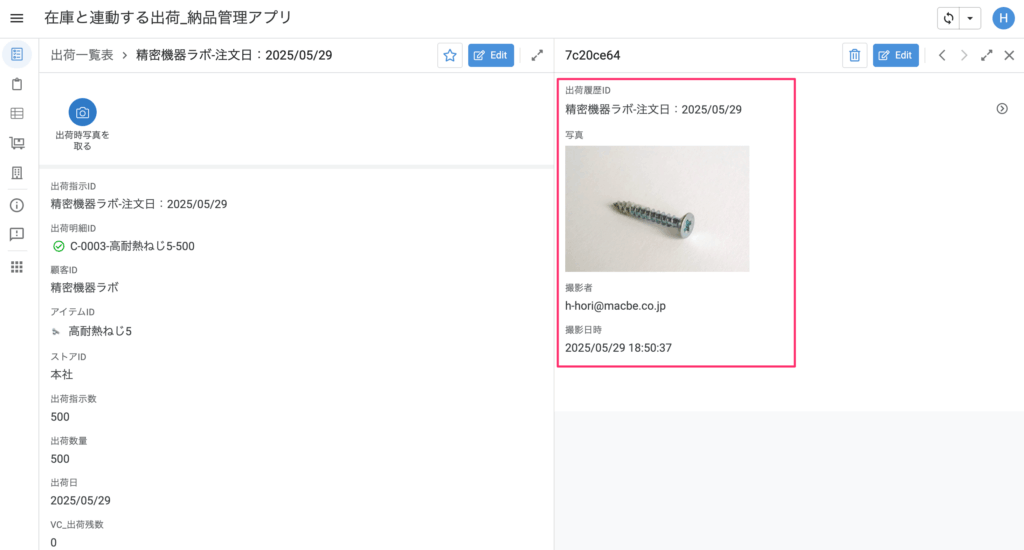The width and height of the screenshot is (1024, 550).
Task: Go to next record arrow
Action: tap(964, 56)
